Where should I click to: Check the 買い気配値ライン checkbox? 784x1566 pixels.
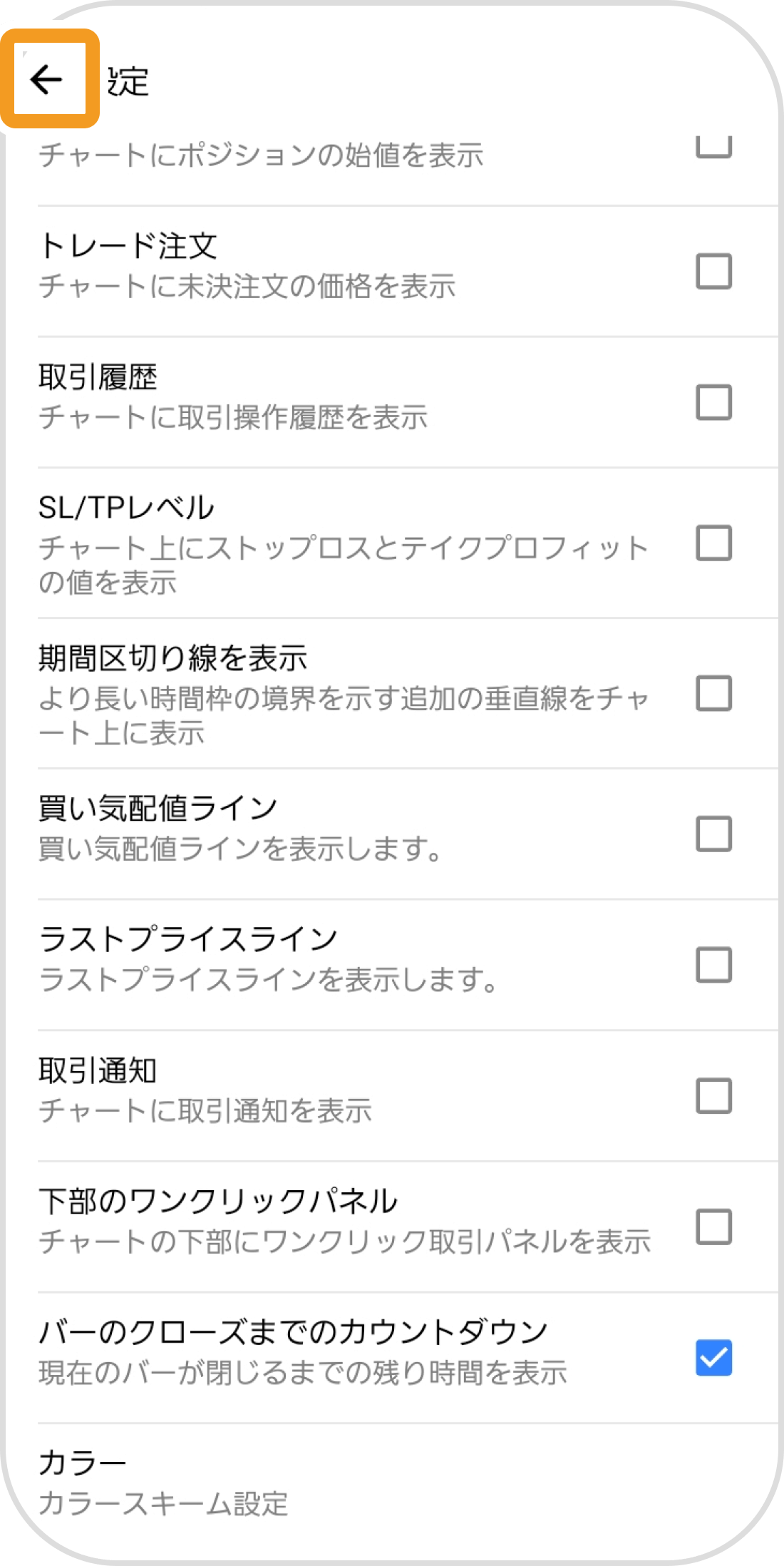pos(713,834)
